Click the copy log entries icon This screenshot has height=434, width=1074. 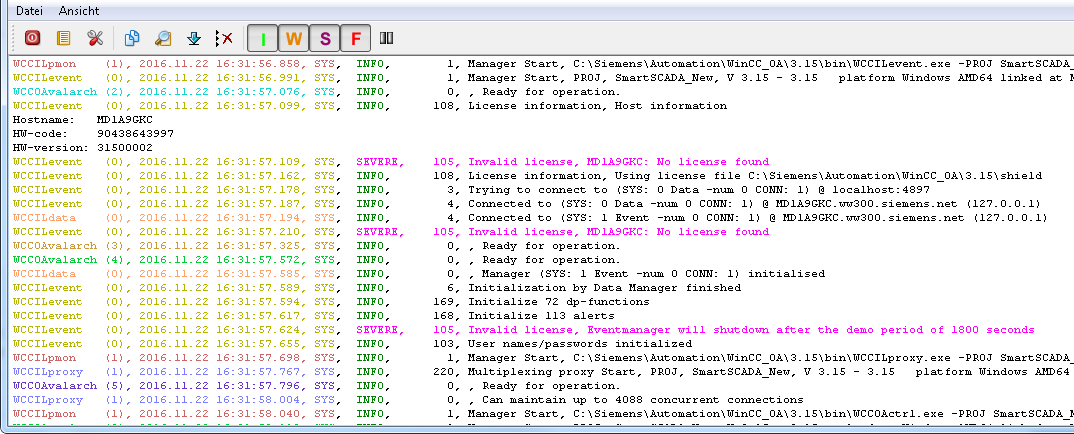click(132, 38)
